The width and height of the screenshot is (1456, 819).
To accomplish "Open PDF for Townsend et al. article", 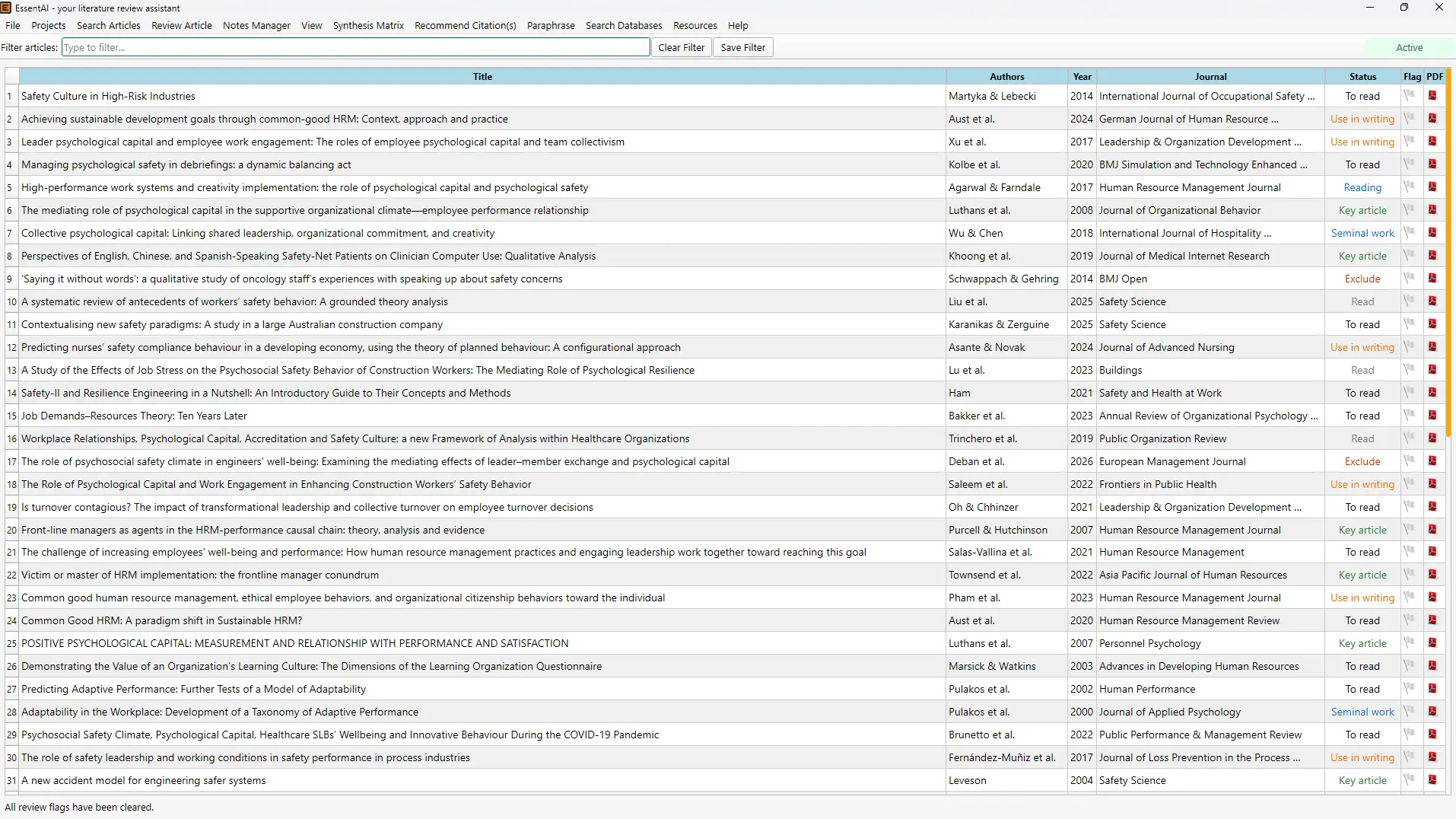I will (x=1432, y=575).
